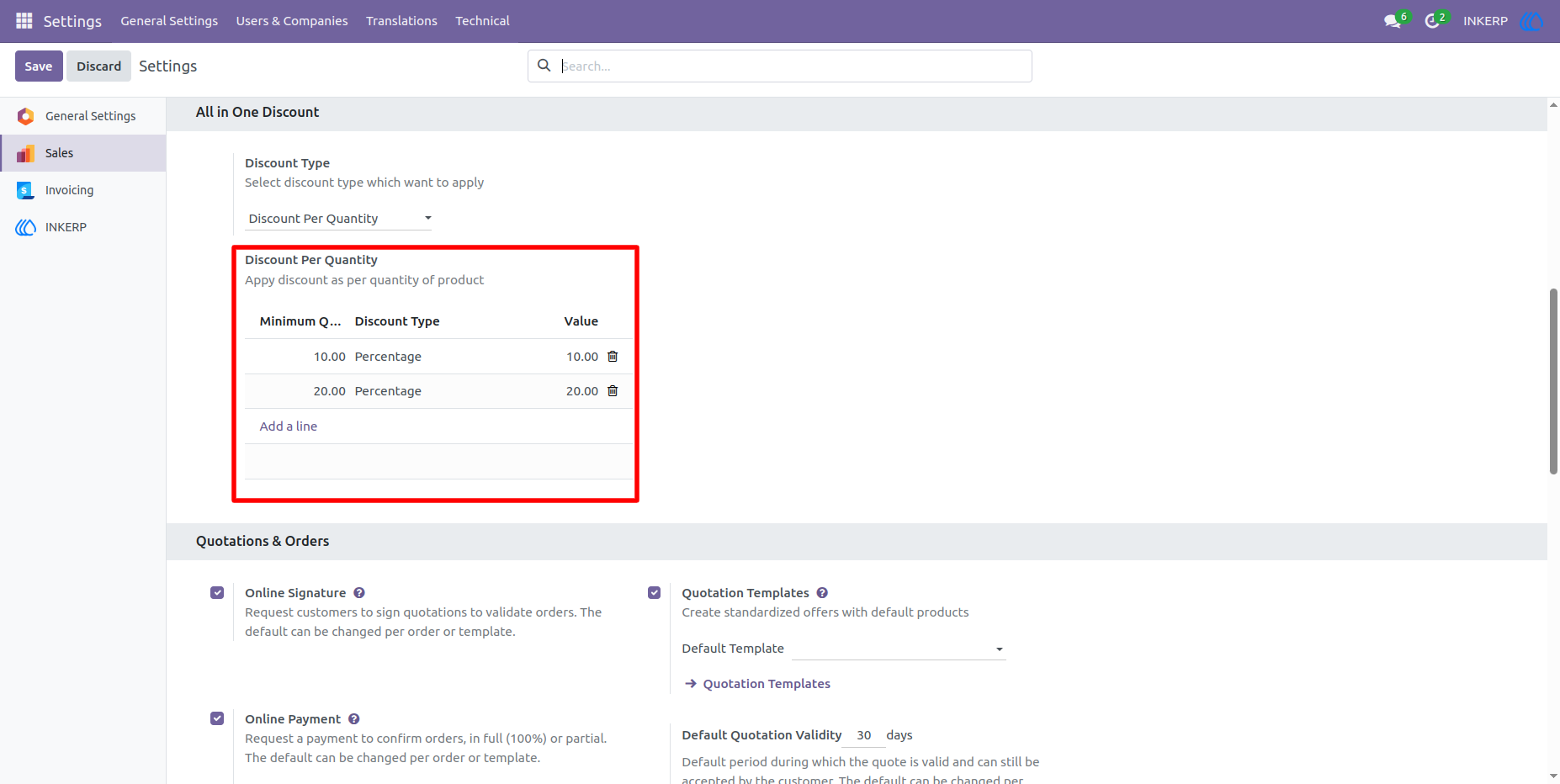Click the search magnifier icon

pos(544,66)
